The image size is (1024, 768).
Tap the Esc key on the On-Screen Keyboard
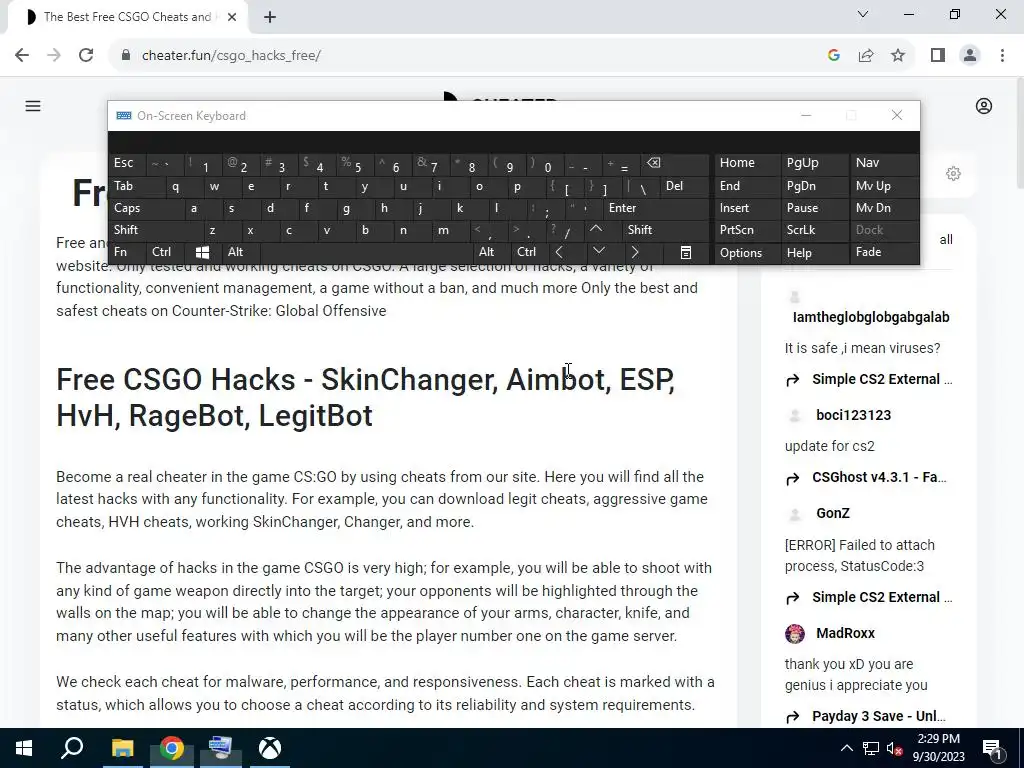click(127, 163)
